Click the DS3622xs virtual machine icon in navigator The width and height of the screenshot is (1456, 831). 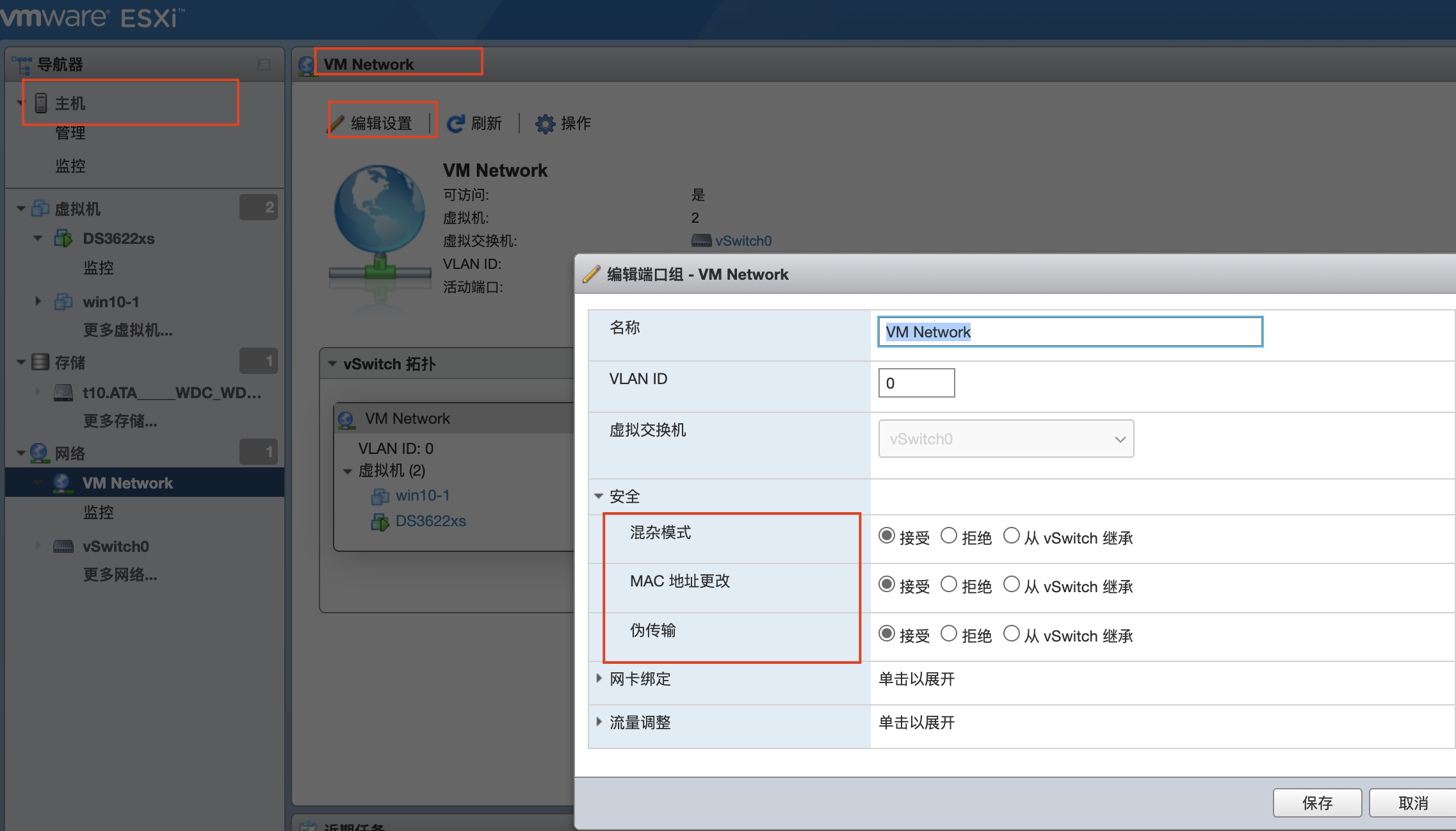pyautogui.click(x=63, y=239)
